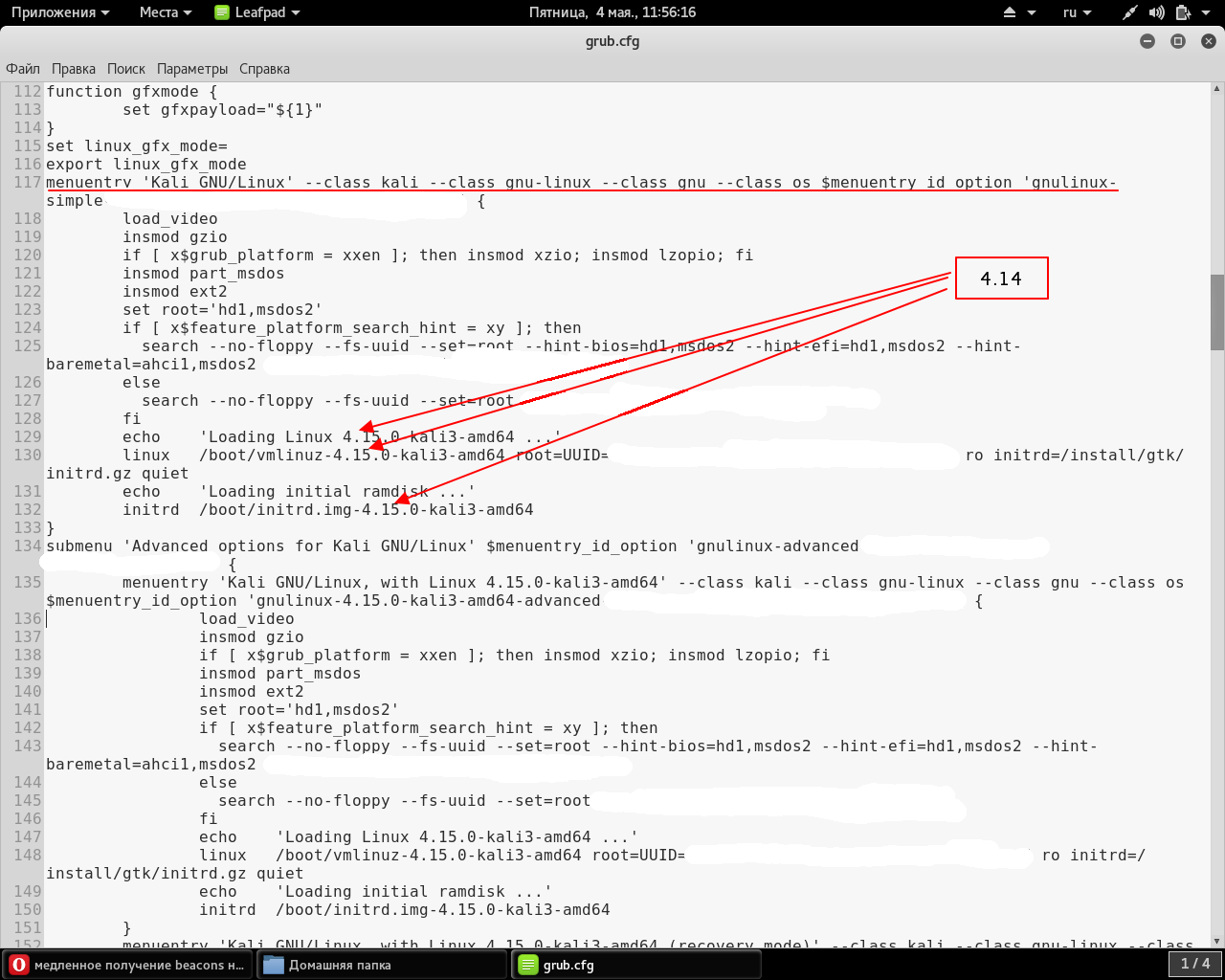
Task: Click 'install/gtk/initrd.gz quiet' below line 148
Action: (x=175, y=874)
